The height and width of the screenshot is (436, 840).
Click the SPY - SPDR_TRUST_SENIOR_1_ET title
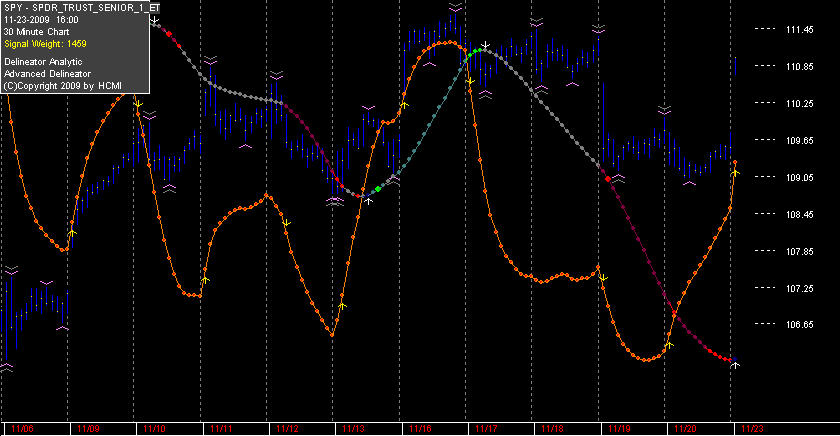[x=81, y=8]
